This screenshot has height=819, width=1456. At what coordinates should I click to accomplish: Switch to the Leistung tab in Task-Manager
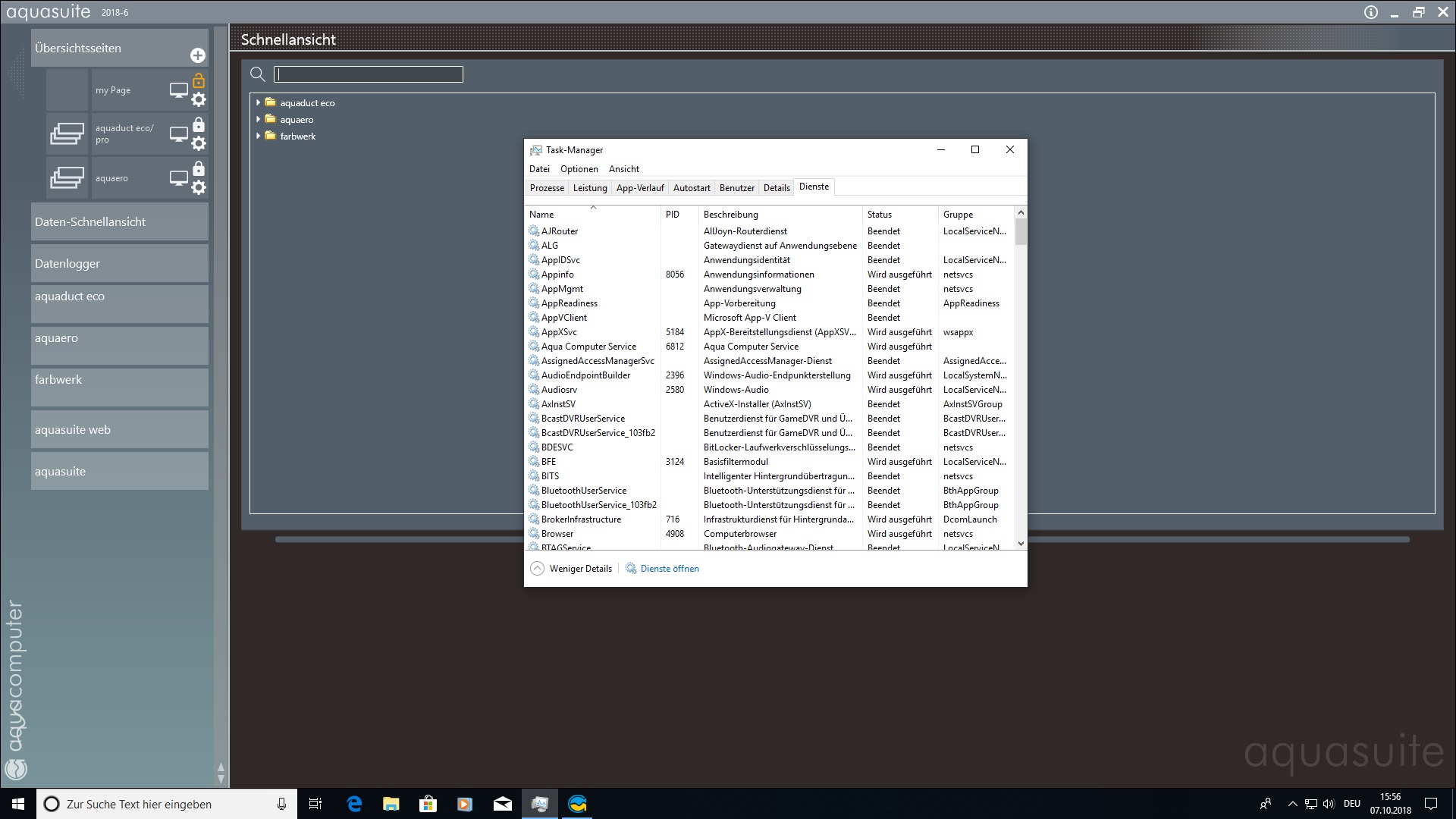coord(590,188)
